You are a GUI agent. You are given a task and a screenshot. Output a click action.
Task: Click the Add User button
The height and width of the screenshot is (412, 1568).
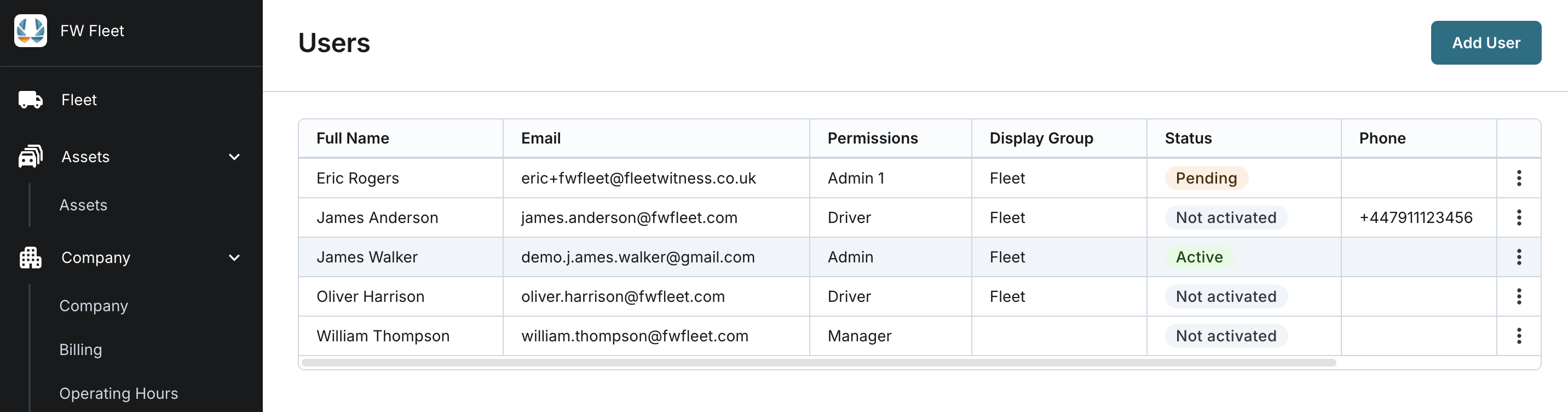pos(1485,43)
